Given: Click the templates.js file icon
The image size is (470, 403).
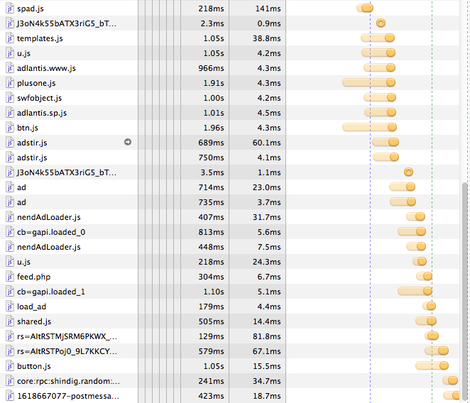Looking at the screenshot, I should point(10,38).
